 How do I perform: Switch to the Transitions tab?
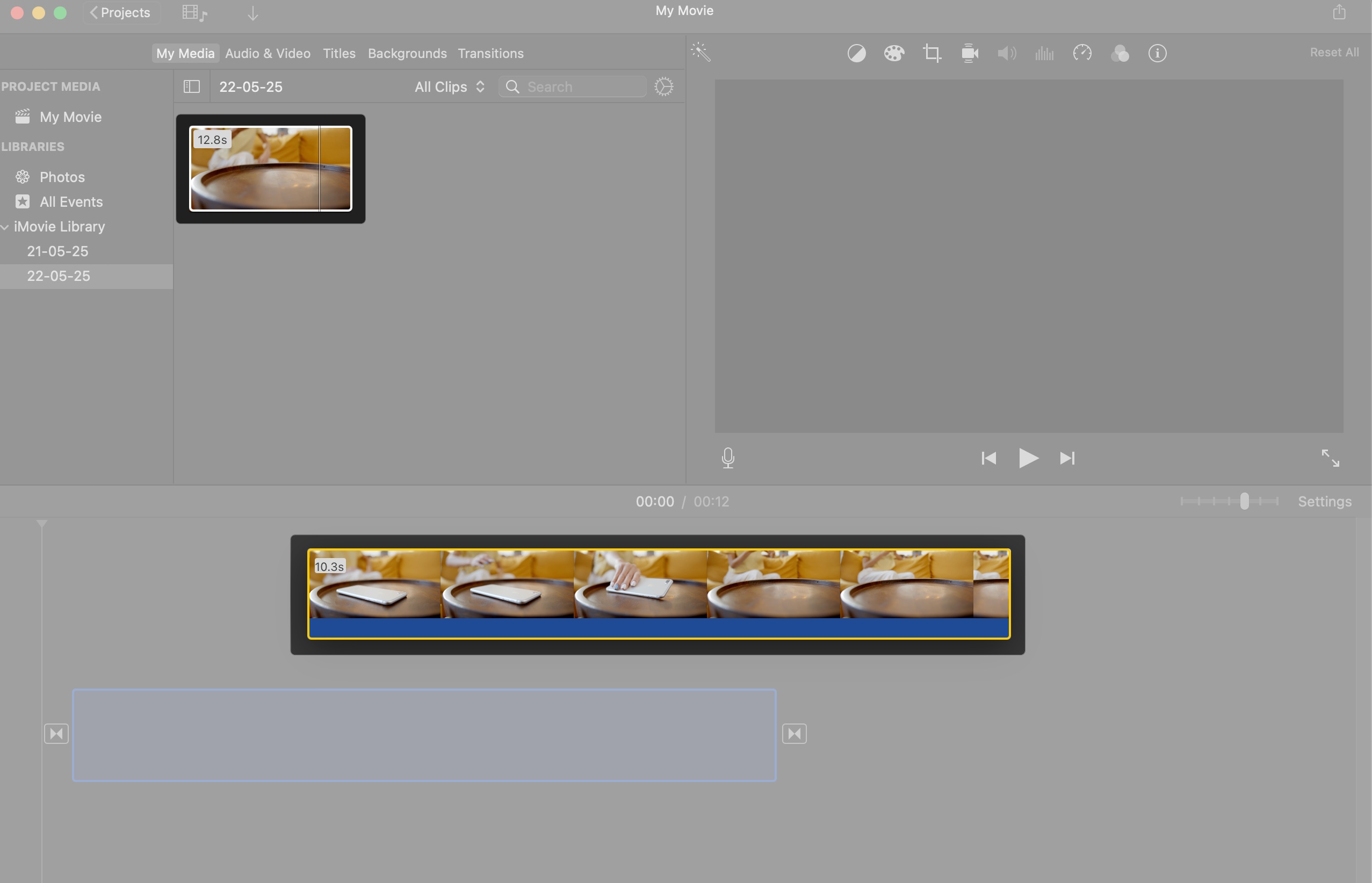tap(490, 53)
